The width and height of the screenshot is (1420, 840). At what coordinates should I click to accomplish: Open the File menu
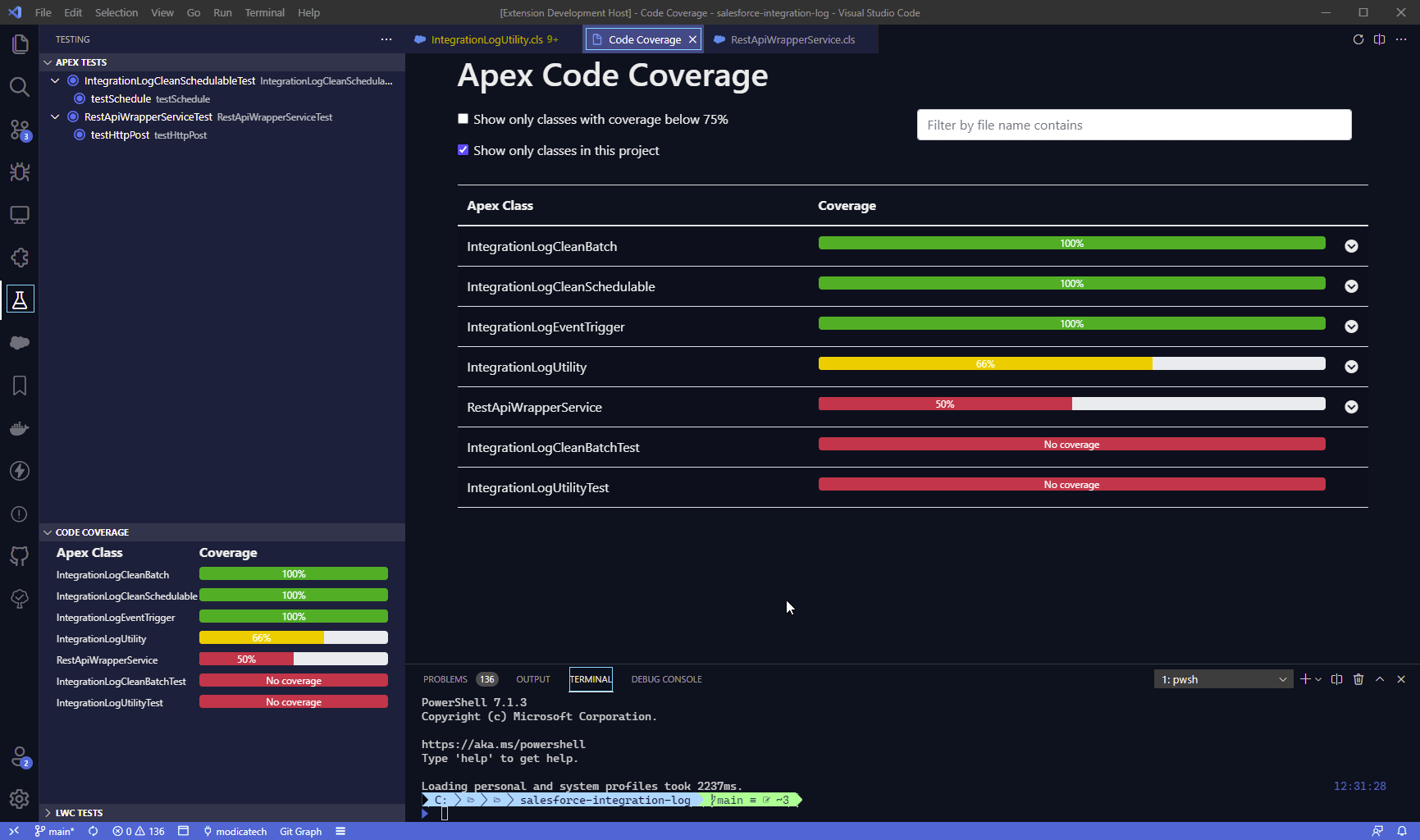pos(43,12)
